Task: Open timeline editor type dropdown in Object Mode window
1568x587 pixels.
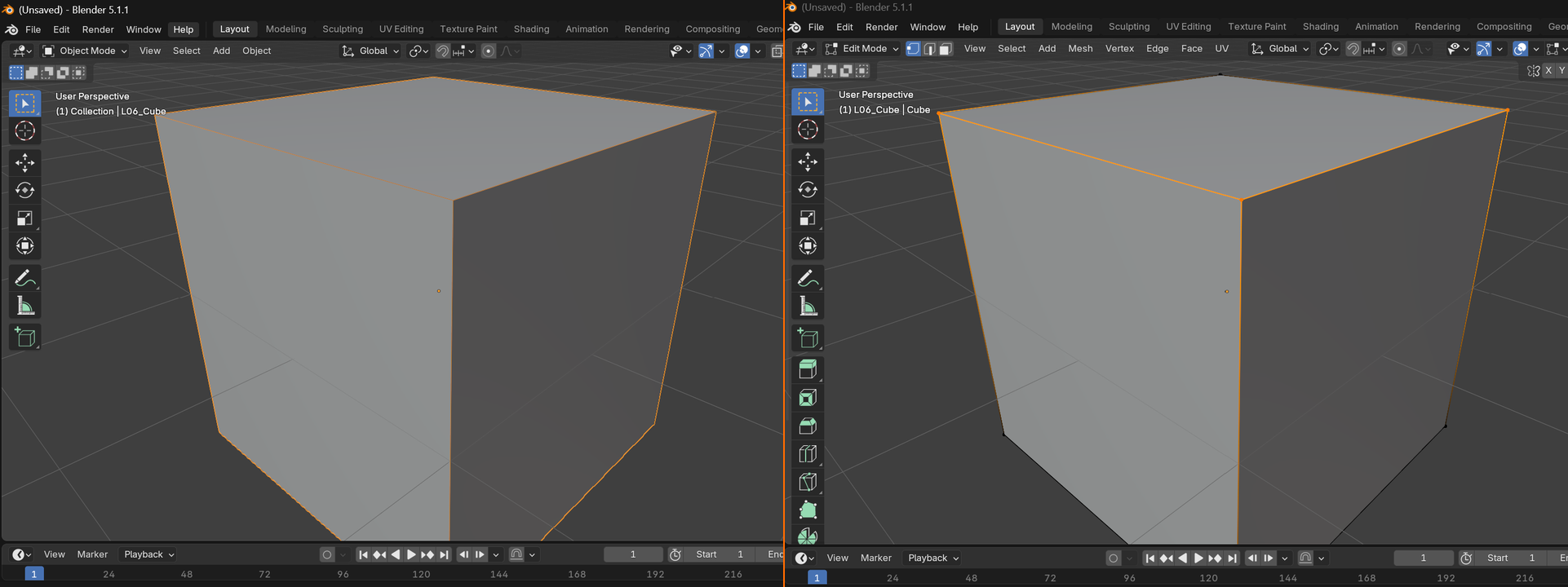Action: pyautogui.click(x=21, y=554)
